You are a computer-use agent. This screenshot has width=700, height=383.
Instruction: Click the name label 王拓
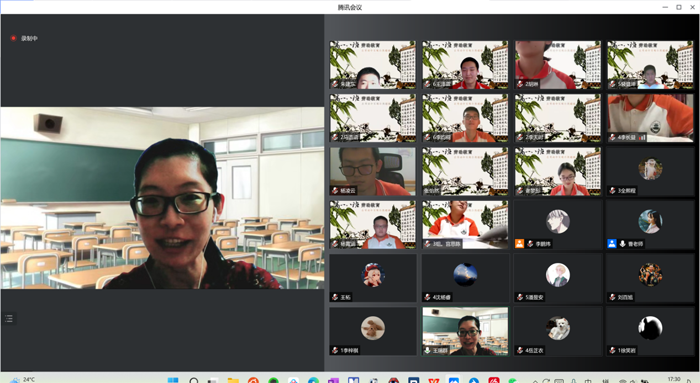pyautogui.click(x=346, y=297)
